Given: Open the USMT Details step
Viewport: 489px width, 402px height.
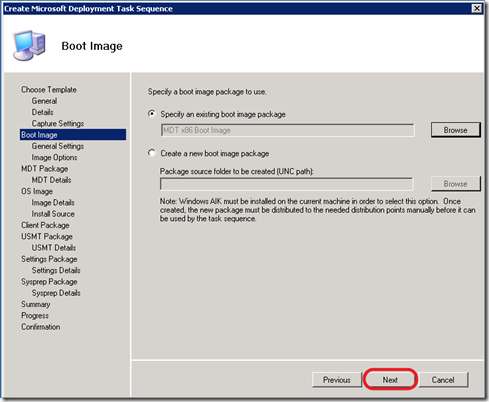Looking at the screenshot, I should [54, 248].
